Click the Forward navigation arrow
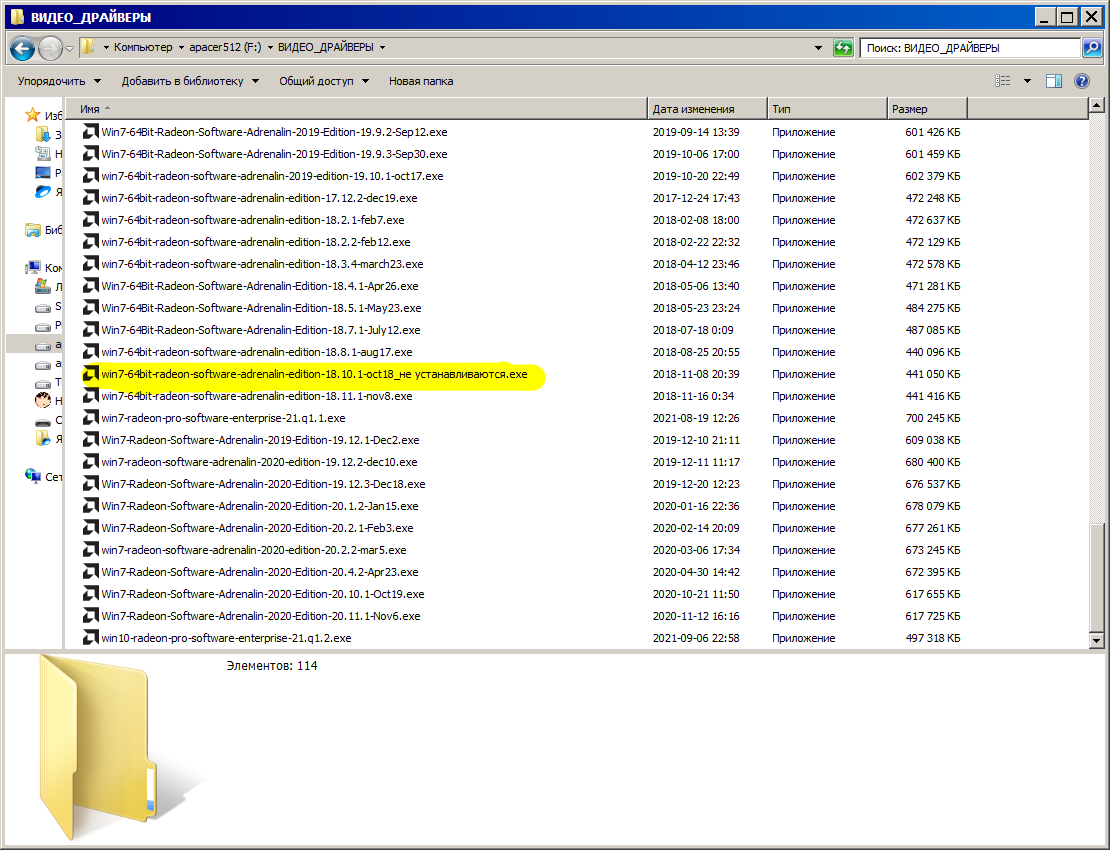This screenshot has height=850, width=1110. pyautogui.click(x=50, y=48)
